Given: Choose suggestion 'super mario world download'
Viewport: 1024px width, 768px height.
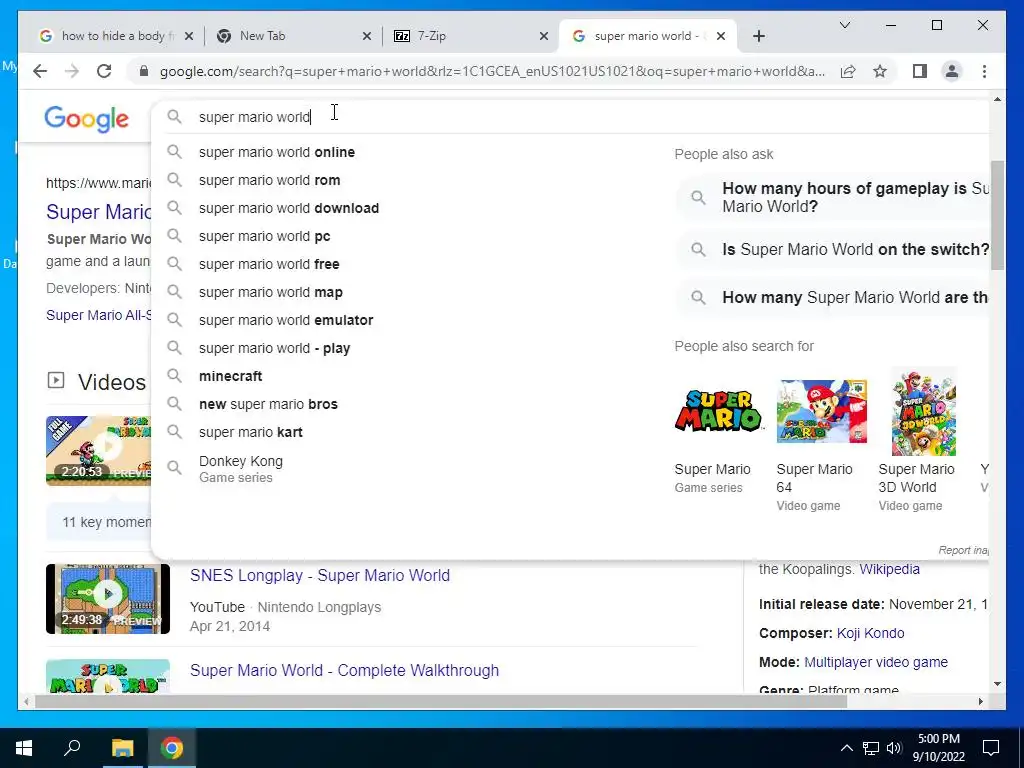Looking at the screenshot, I should click(x=289, y=208).
